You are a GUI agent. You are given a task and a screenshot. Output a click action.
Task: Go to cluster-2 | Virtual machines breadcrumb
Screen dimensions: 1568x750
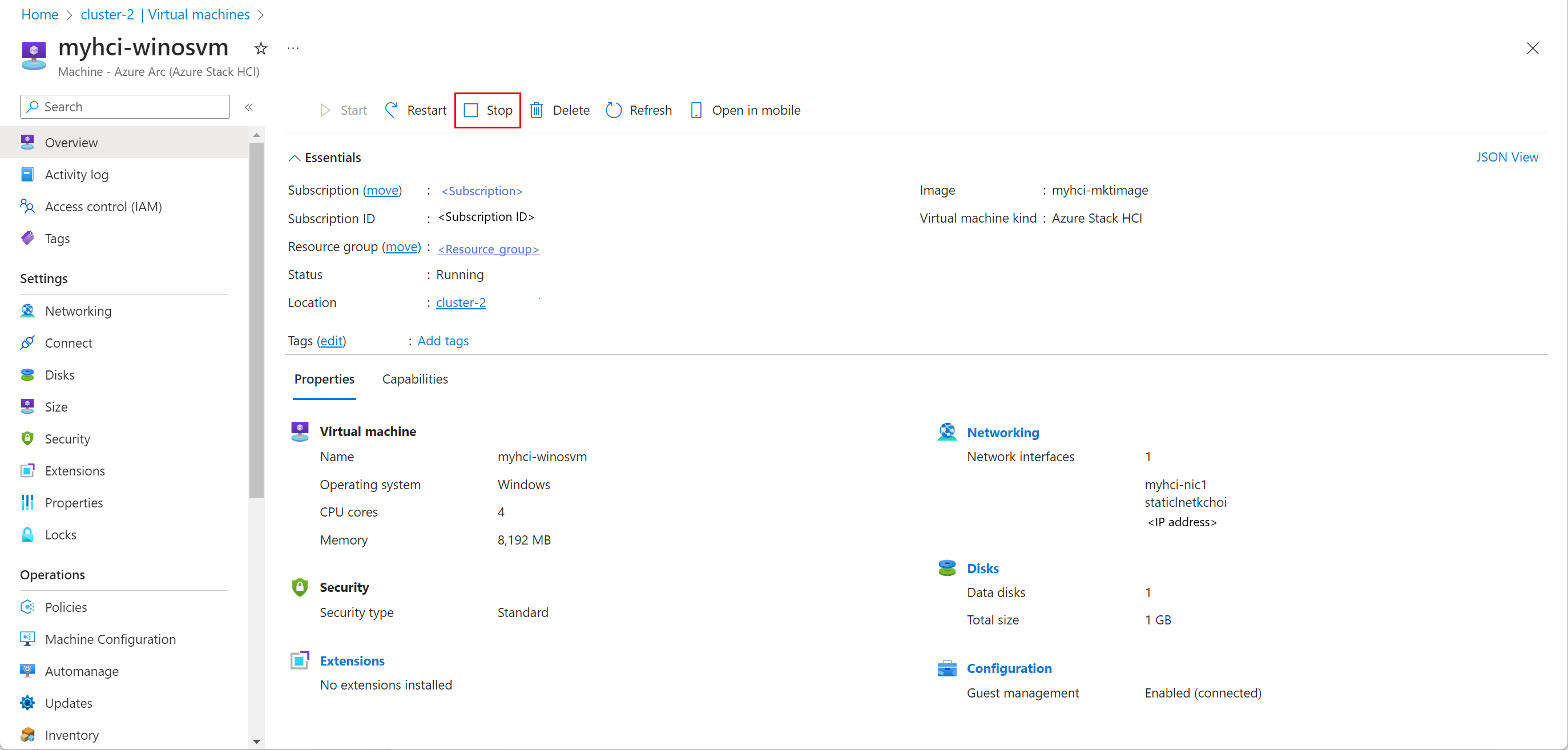[x=165, y=14]
